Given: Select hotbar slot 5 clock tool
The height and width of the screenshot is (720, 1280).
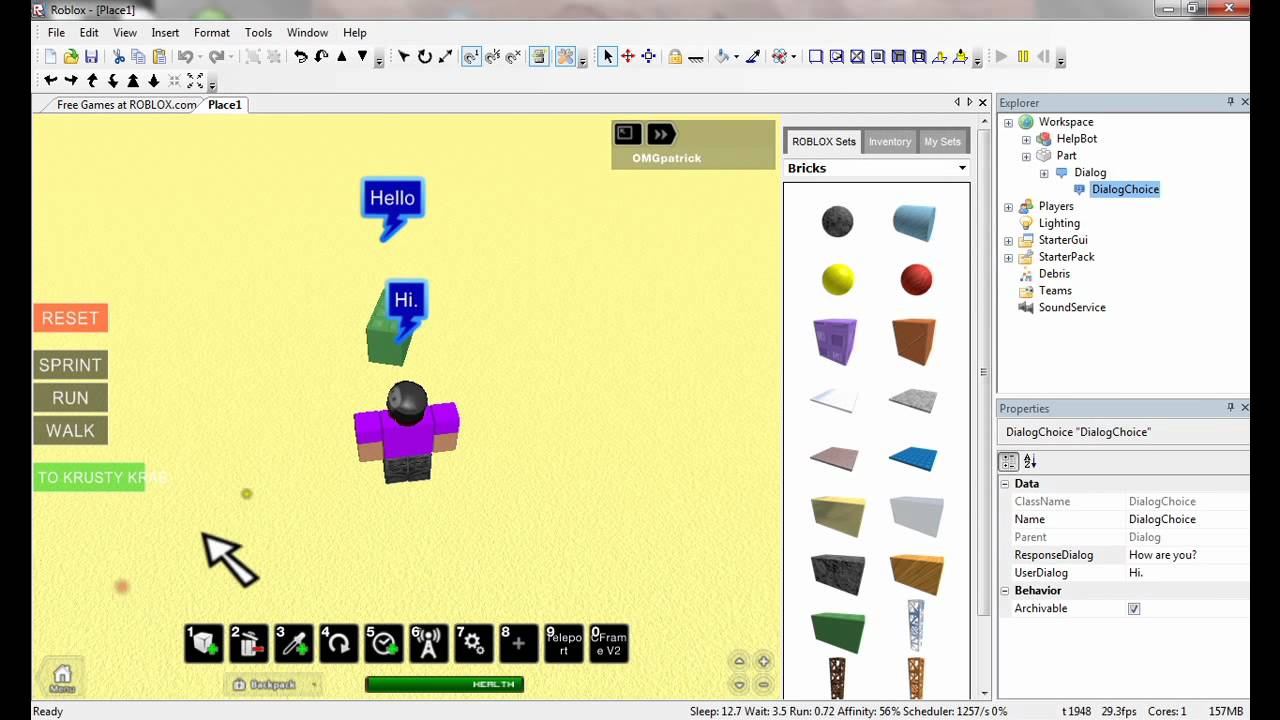Looking at the screenshot, I should (384, 643).
